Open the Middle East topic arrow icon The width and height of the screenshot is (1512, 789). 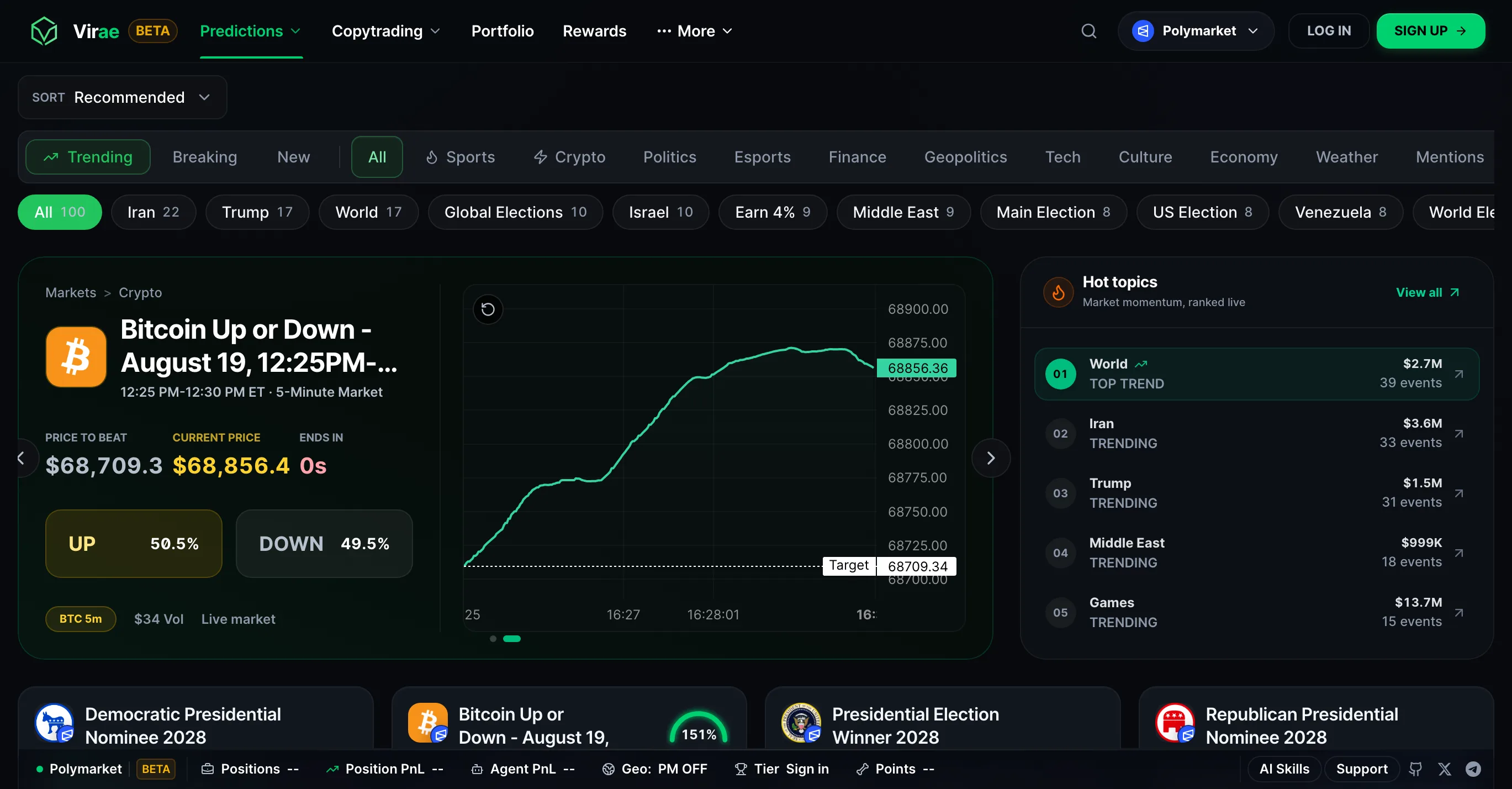coord(1458,553)
